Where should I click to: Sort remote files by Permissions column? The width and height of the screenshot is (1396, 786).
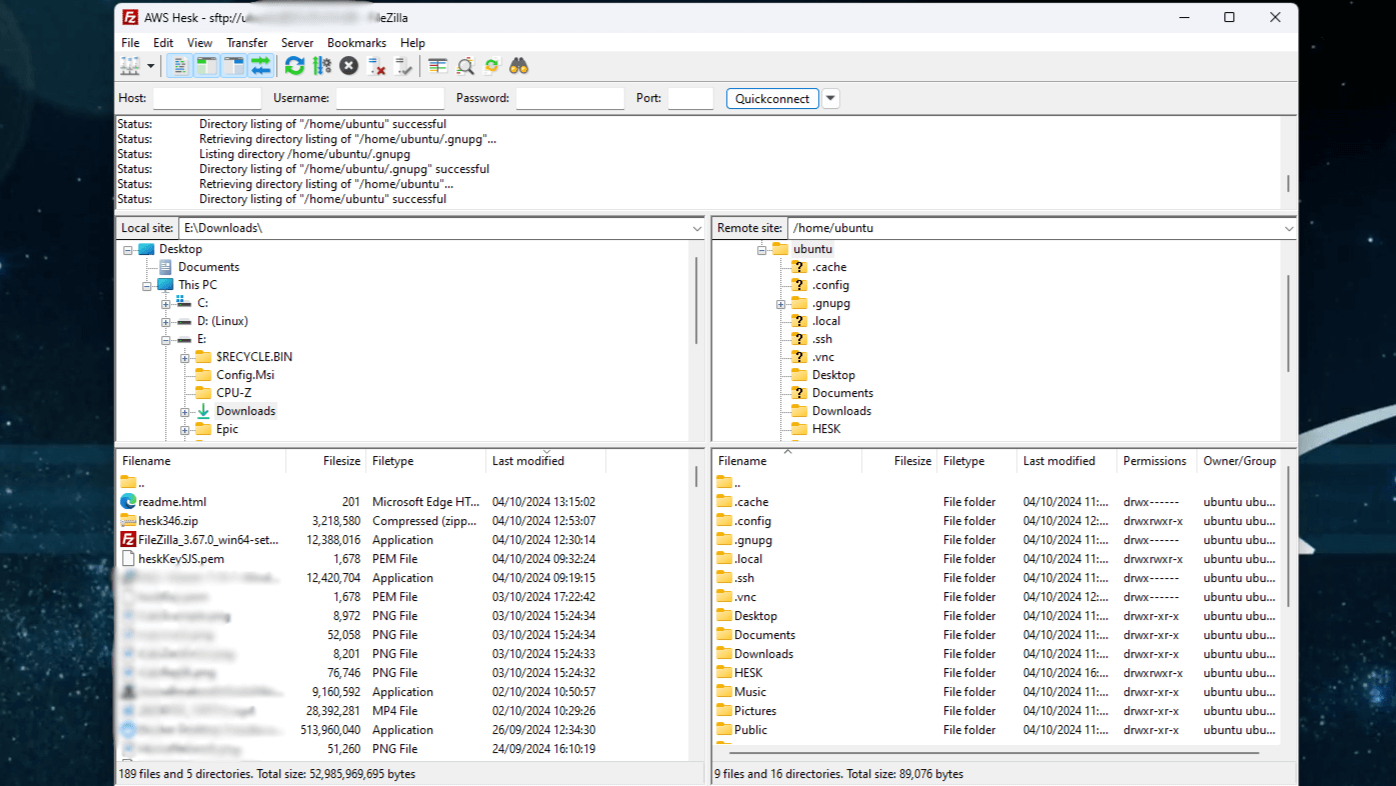[x=1155, y=460]
